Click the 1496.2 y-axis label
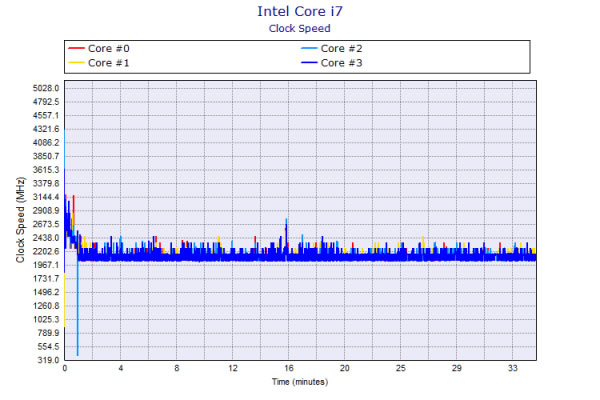Screen dimensions: 600x400 [46, 292]
